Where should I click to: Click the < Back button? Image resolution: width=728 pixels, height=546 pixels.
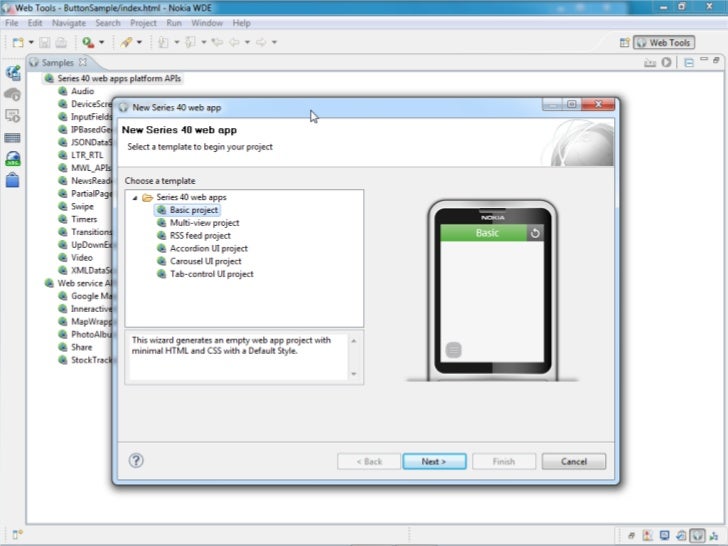coord(369,462)
